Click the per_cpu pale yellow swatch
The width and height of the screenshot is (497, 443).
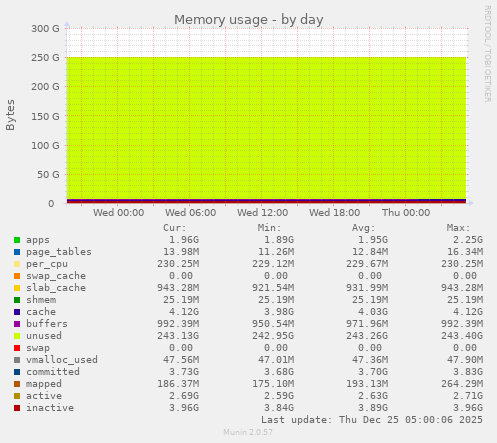click(x=17, y=264)
